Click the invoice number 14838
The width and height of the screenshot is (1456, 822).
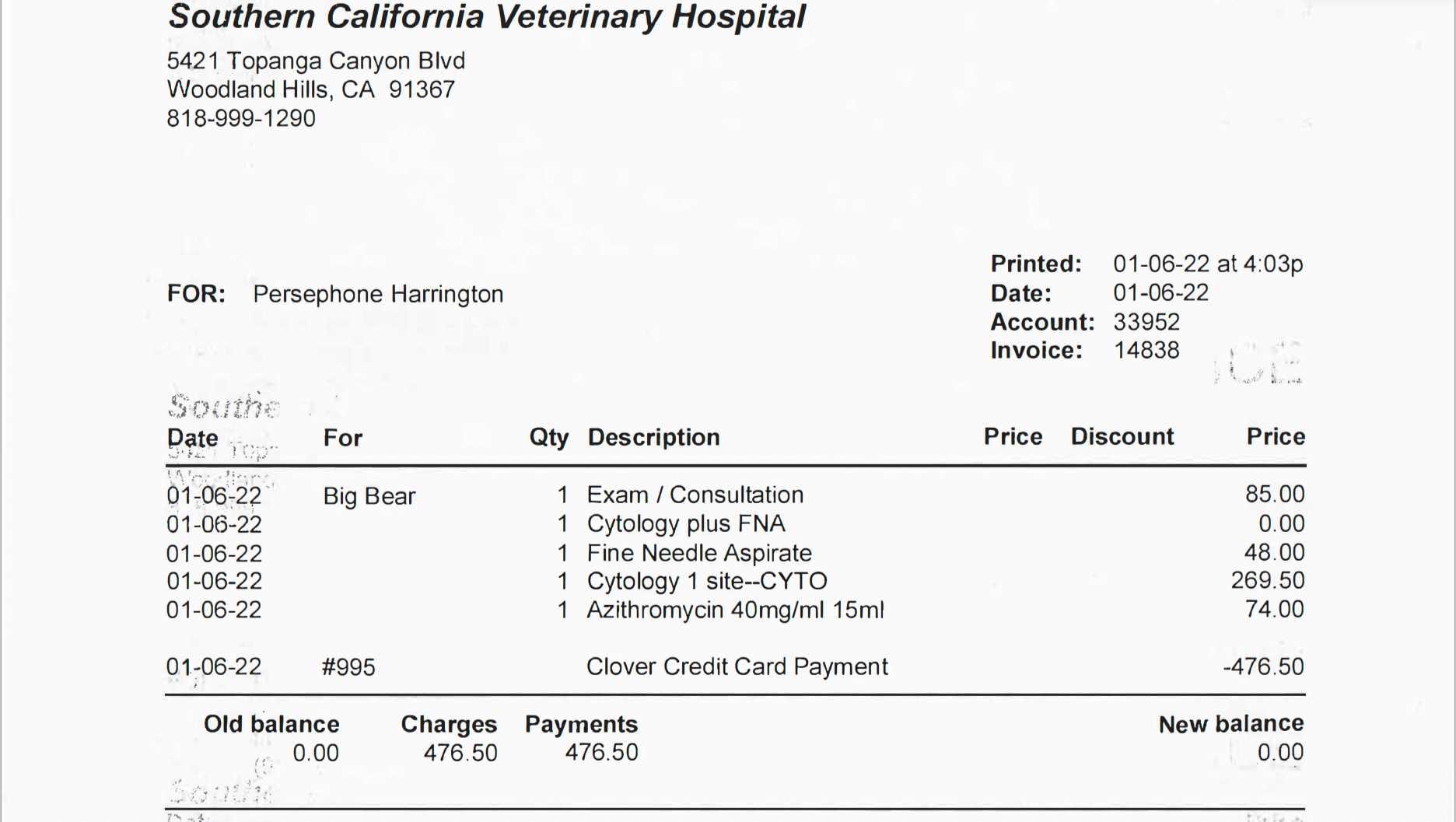point(1146,350)
